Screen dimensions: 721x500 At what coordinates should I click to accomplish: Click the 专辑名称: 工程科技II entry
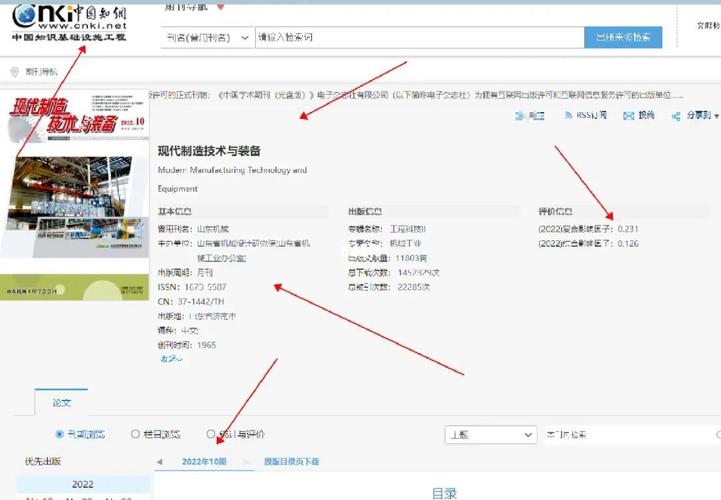click(x=387, y=229)
